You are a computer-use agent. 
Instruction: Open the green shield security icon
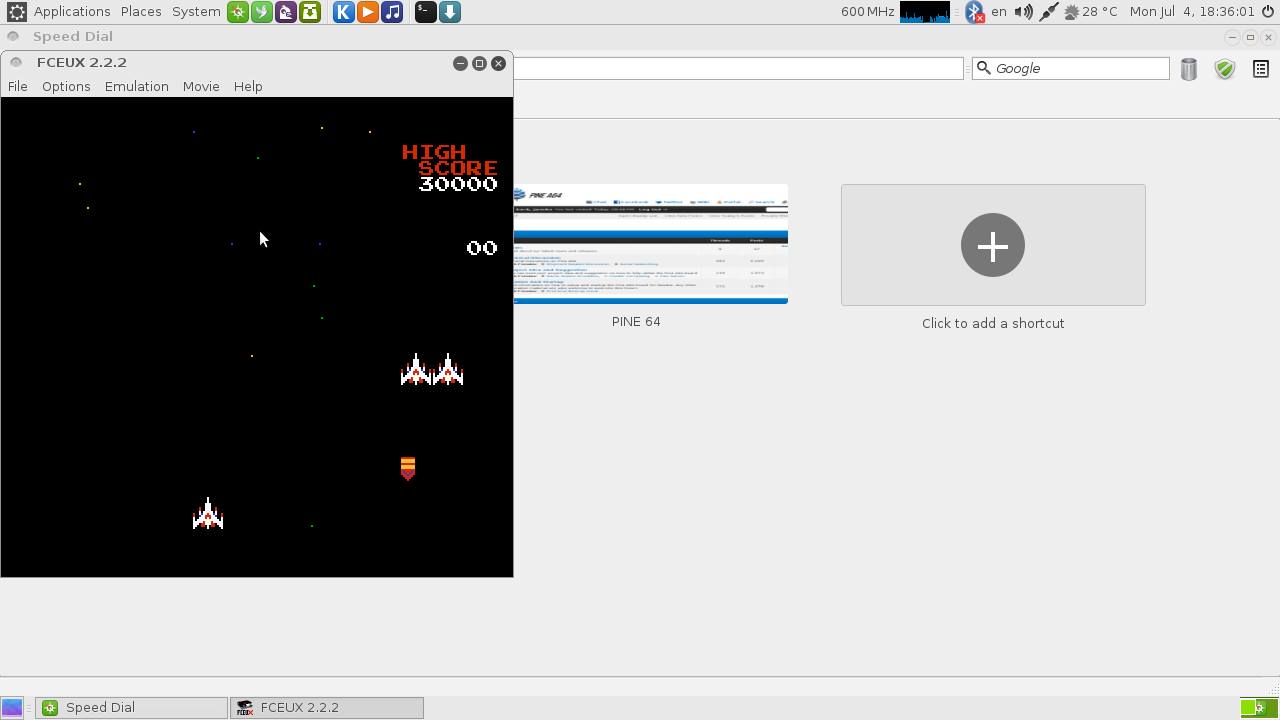tap(1224, 69)
